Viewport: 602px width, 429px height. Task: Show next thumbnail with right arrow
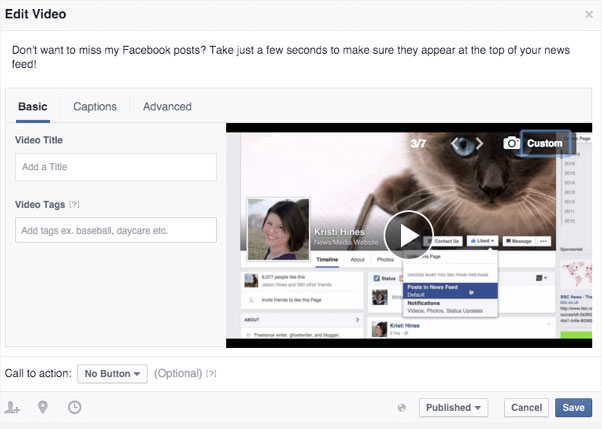click(x=480, y=144)
